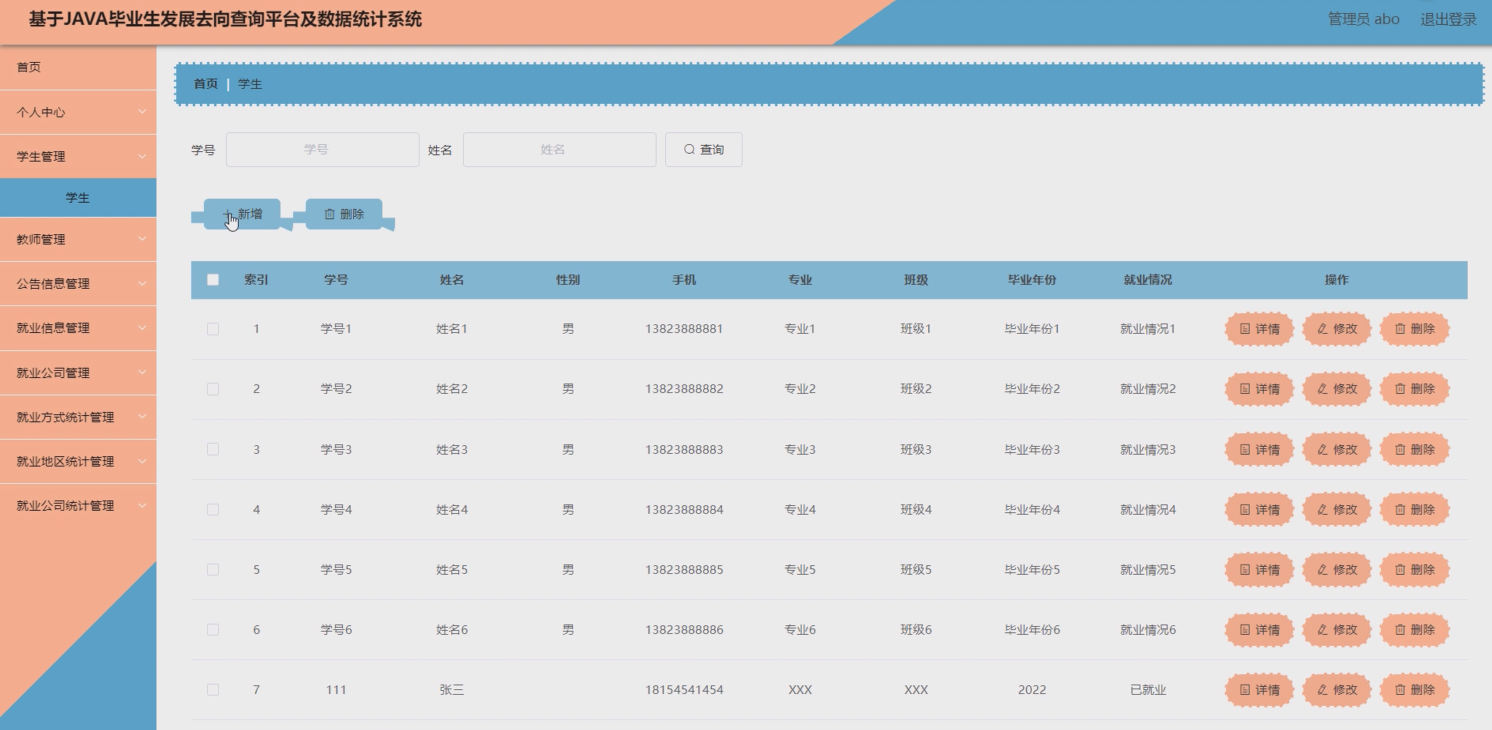
Task: Expand the 就业信息管理 sidebar section
Action: tap(78, 327)
